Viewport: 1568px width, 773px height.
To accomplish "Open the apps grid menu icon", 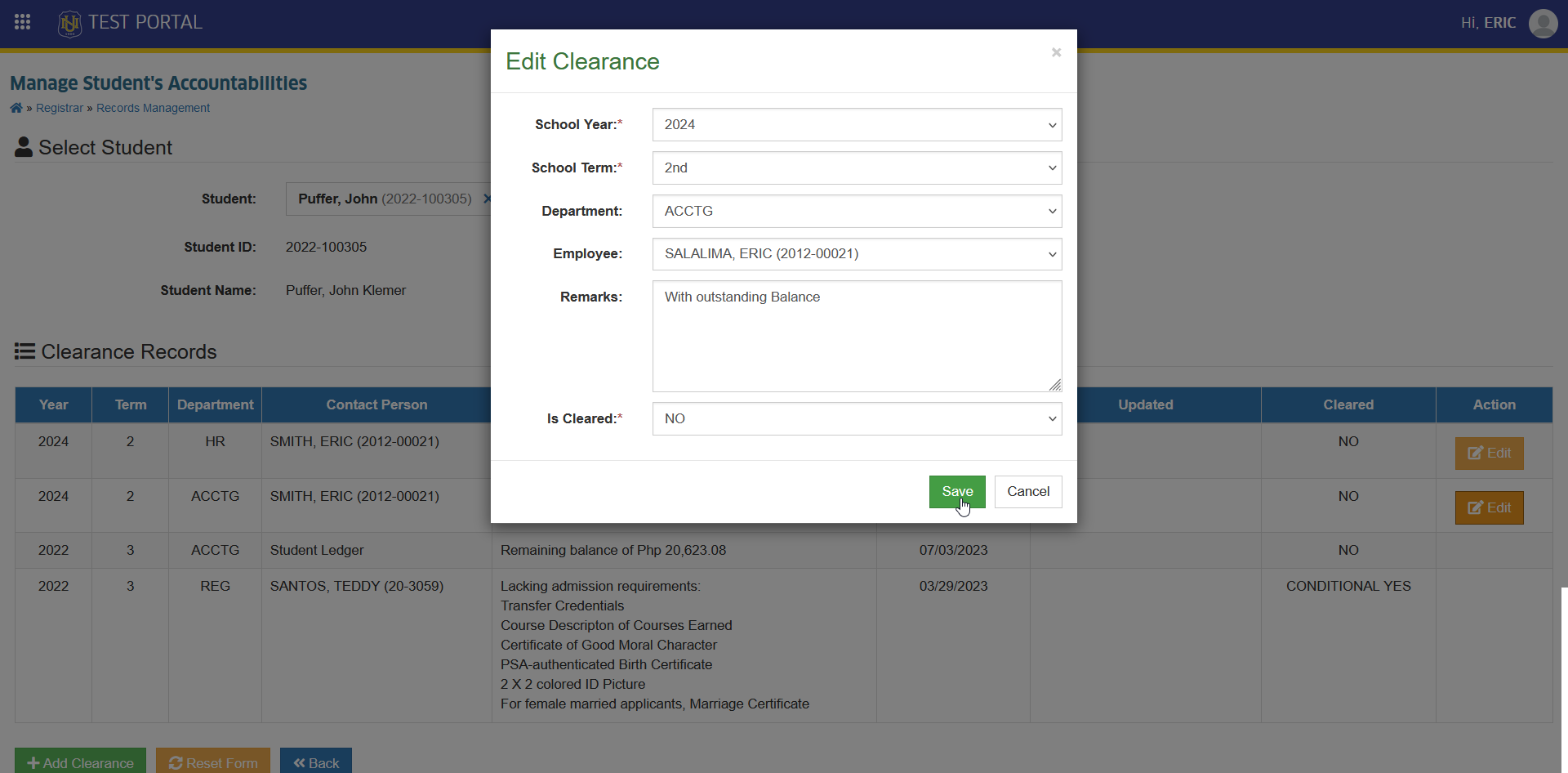I will 22,22.
